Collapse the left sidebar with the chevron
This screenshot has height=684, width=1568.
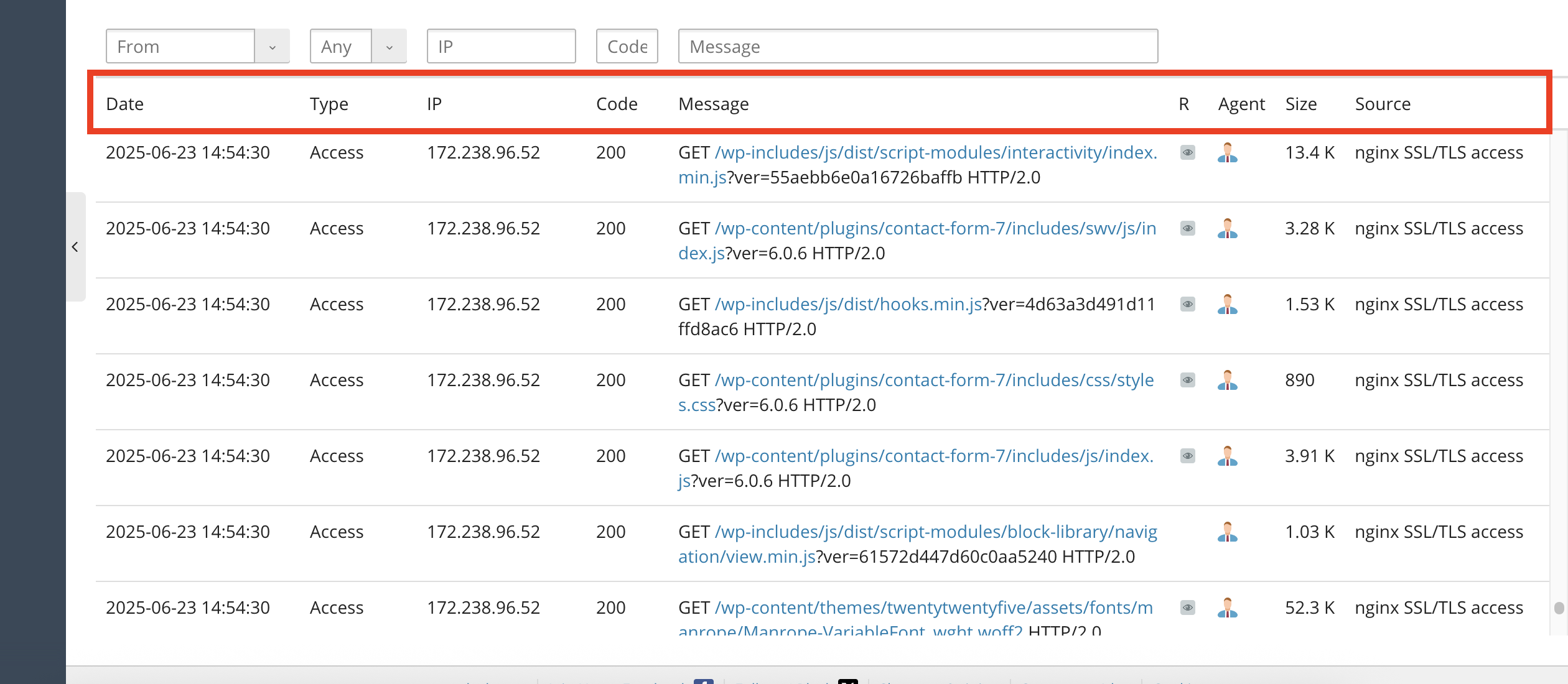[75, 247]
